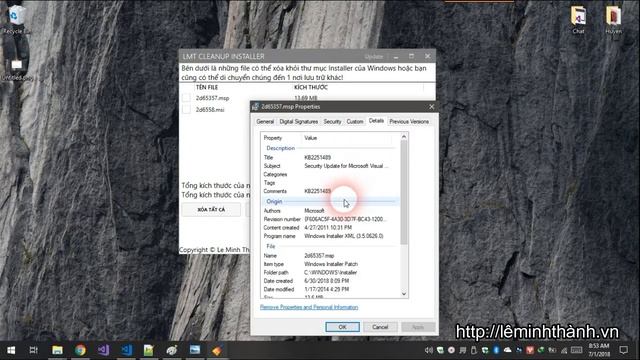Select the Revision number value
The width and height of the screenshot is (640, 360).
click(x=345, y=219)
